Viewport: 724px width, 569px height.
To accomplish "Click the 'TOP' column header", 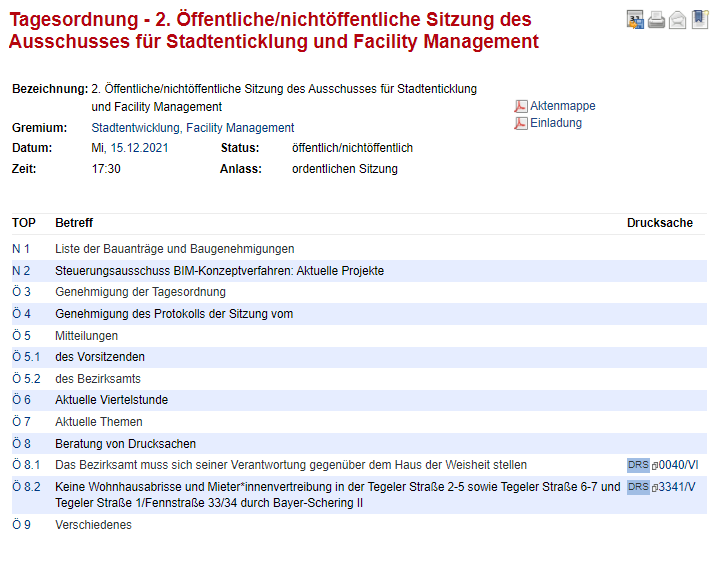I will click(24, 223).
